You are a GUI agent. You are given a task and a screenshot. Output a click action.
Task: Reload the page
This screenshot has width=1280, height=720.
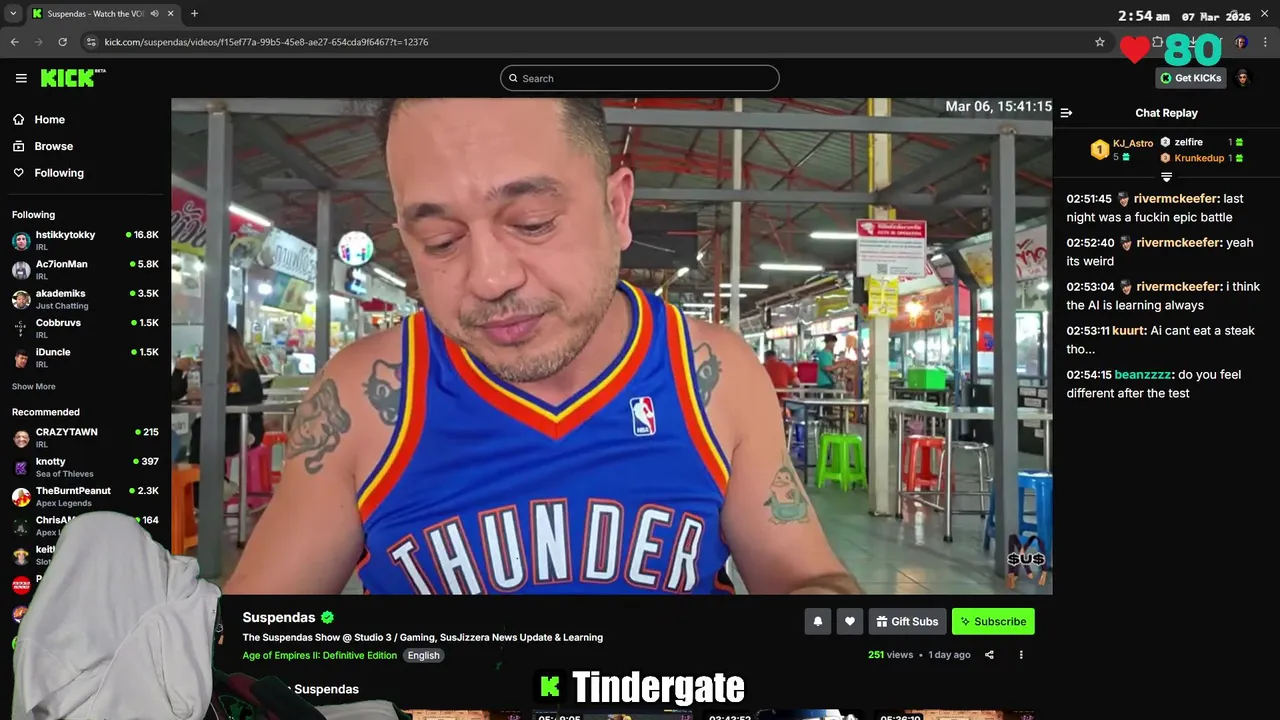[62, 42]
